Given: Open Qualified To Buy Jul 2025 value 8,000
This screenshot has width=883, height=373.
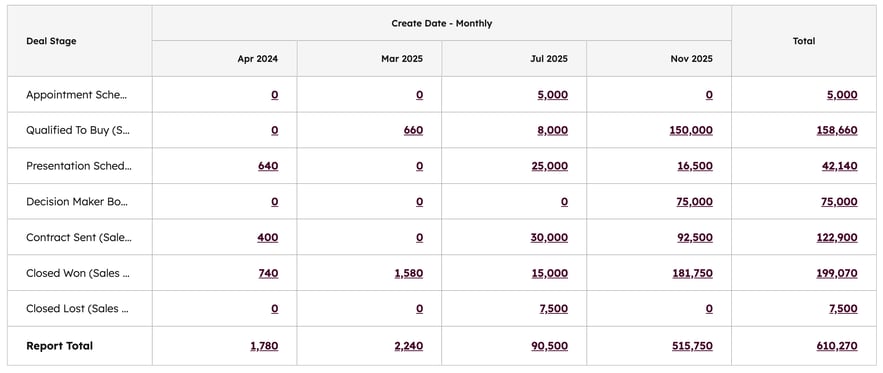Looking at the screenshot, I should (552, 130).
